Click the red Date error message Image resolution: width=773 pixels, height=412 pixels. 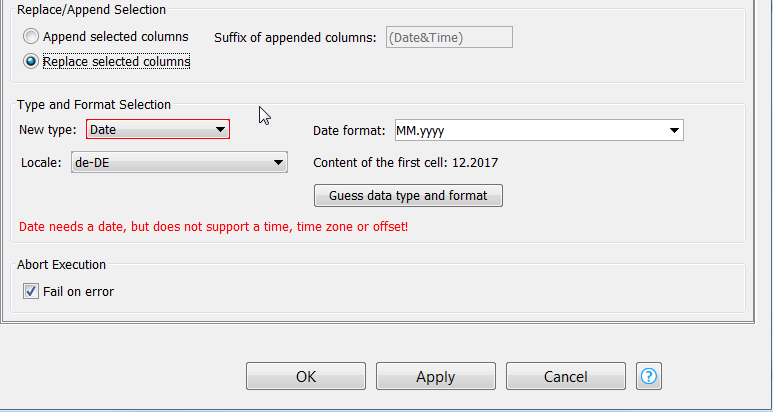click(x=213, y=227)
